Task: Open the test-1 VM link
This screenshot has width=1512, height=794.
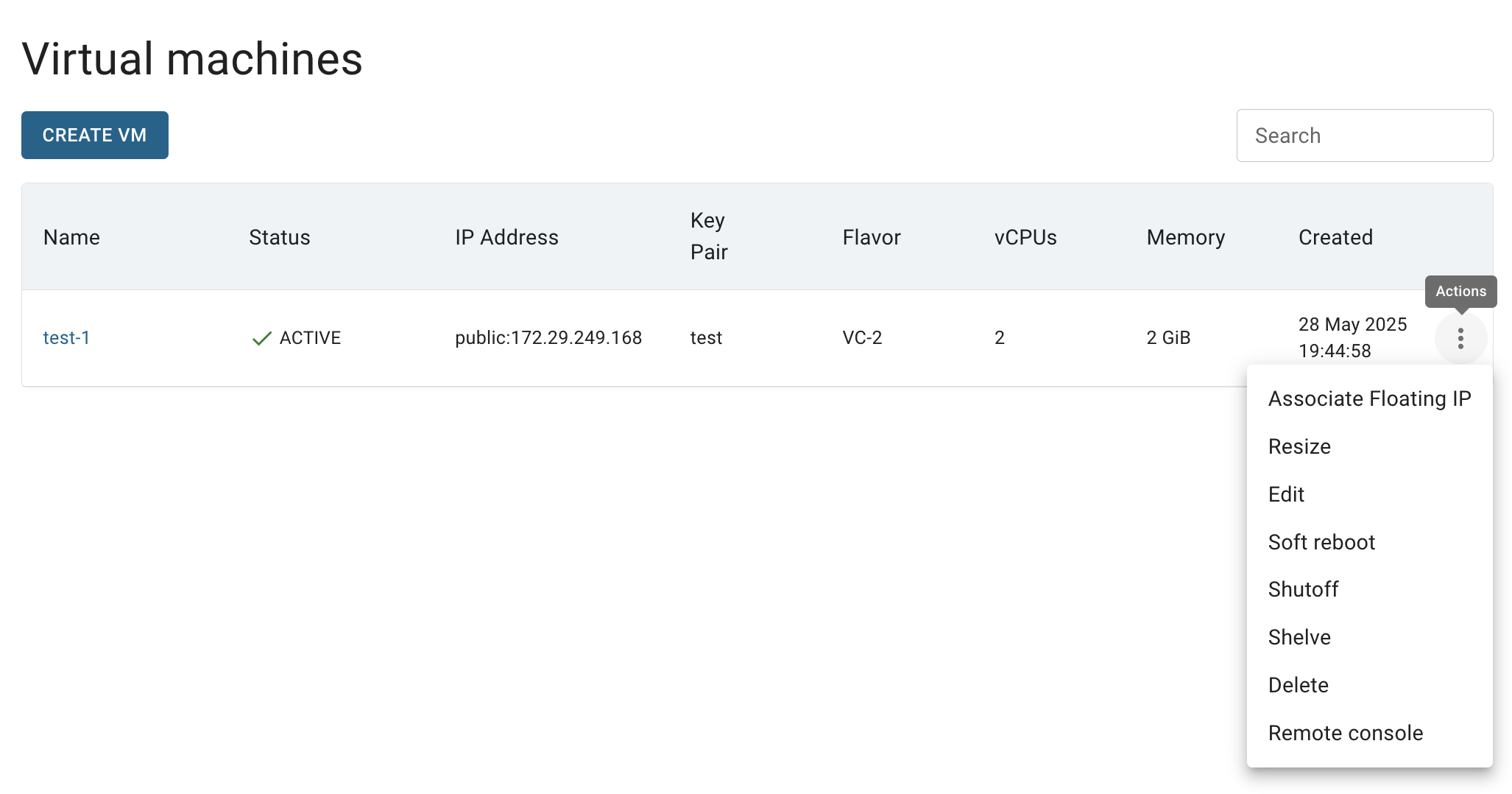Action: pyautogui.click(x=66, y=337)
